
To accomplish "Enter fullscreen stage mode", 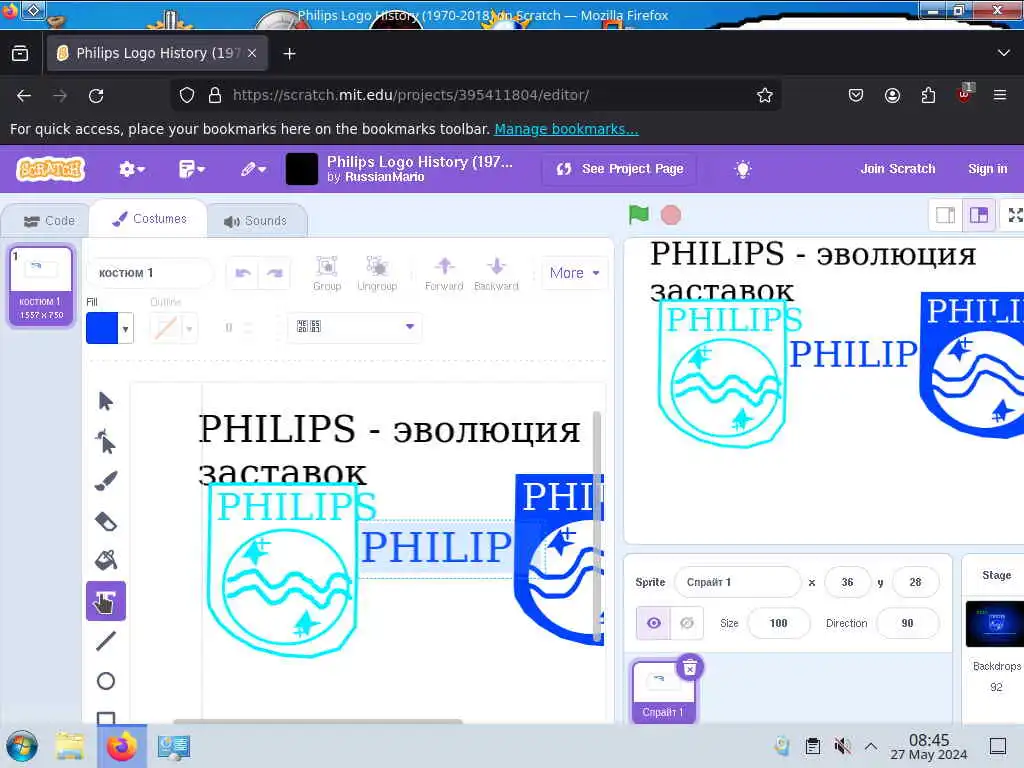I will tap(1015, 215).
